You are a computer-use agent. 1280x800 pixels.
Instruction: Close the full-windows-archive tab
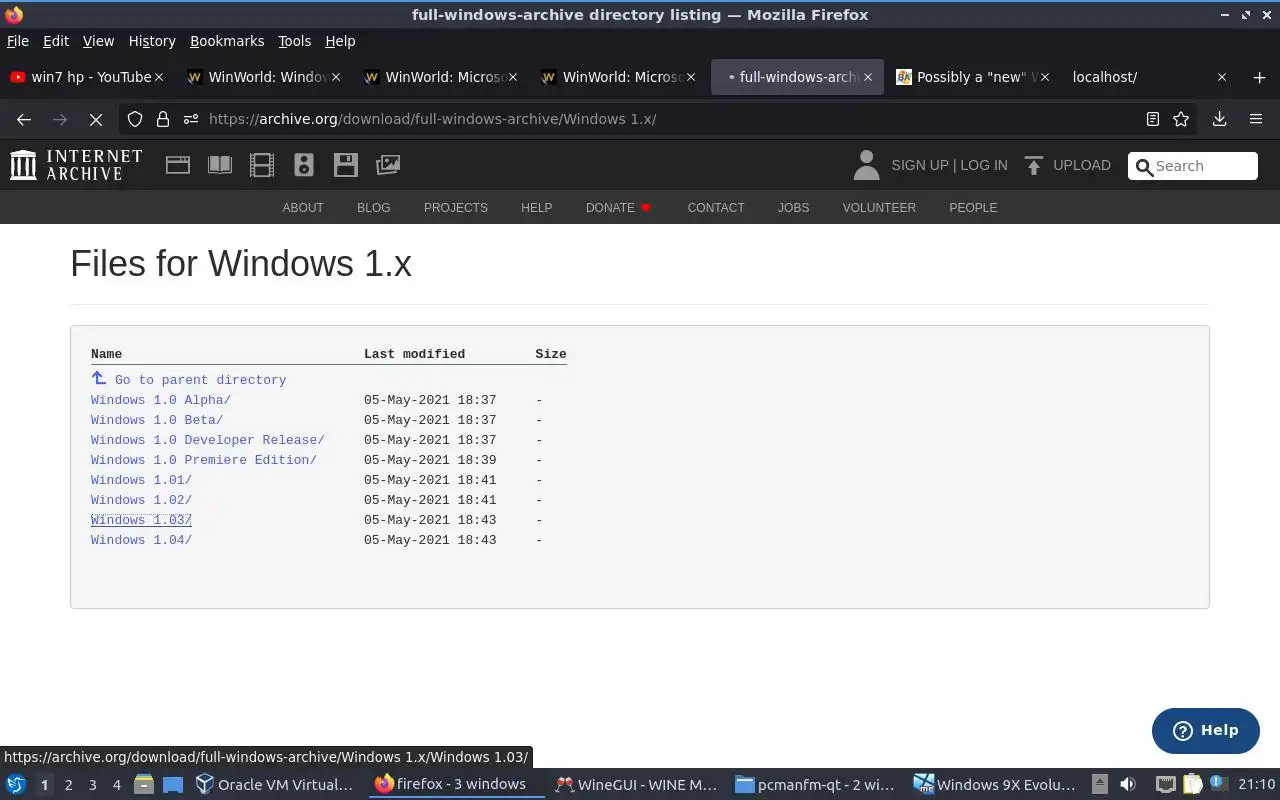867,77
